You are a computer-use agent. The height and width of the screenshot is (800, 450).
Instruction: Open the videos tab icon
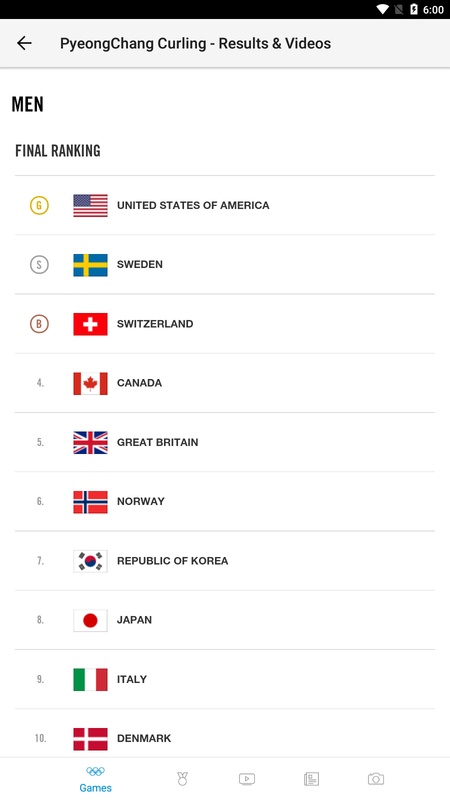pyautogui.click(x=247, y=779)
